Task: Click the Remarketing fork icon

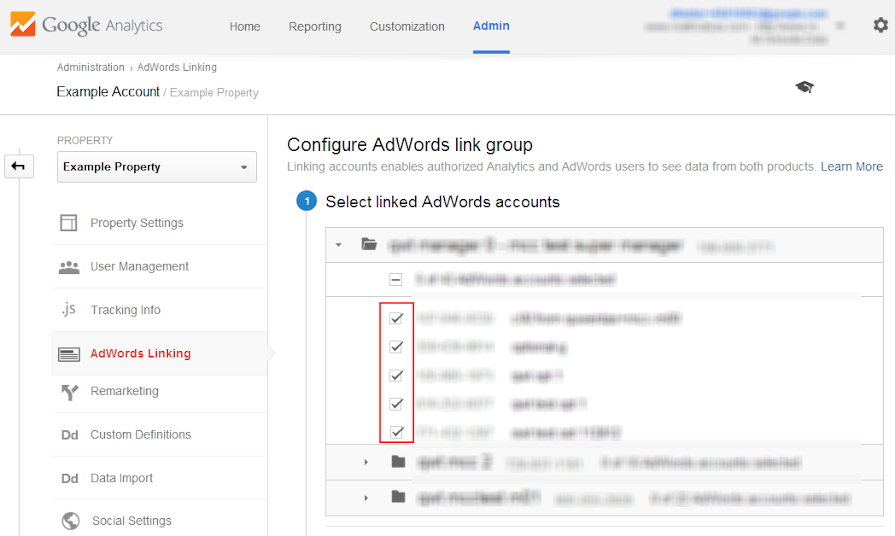Action: (x=69, y=392)
